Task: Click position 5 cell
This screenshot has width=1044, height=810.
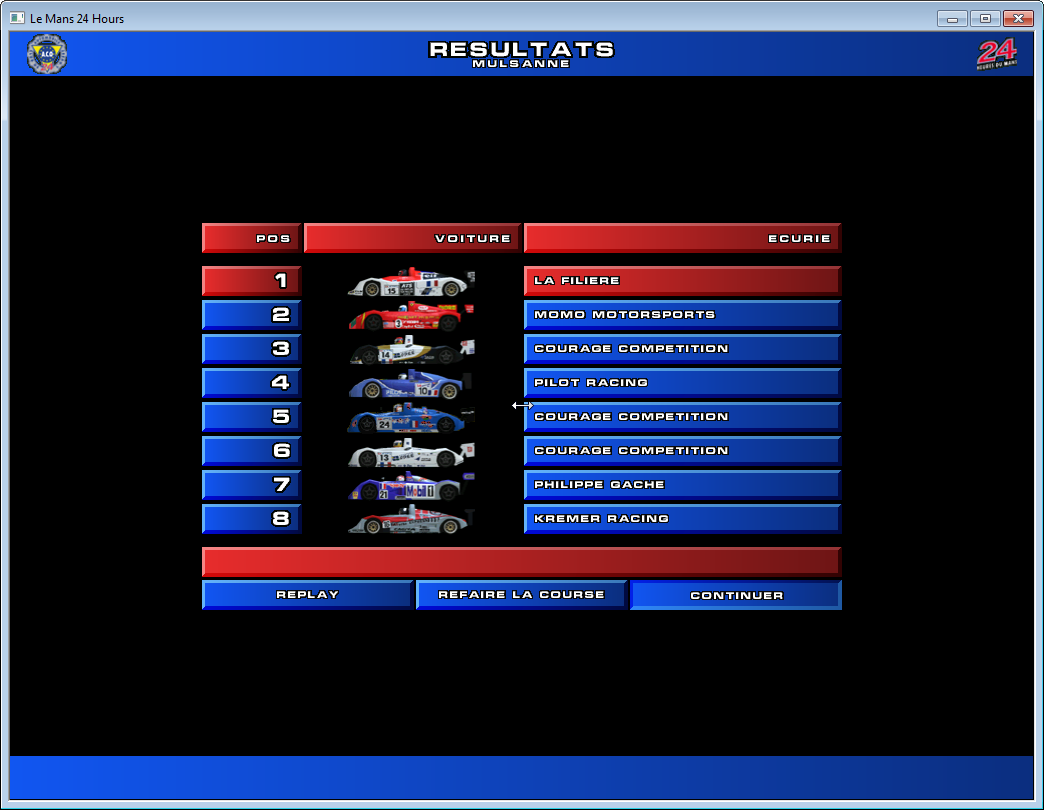Action: point(252,417)
